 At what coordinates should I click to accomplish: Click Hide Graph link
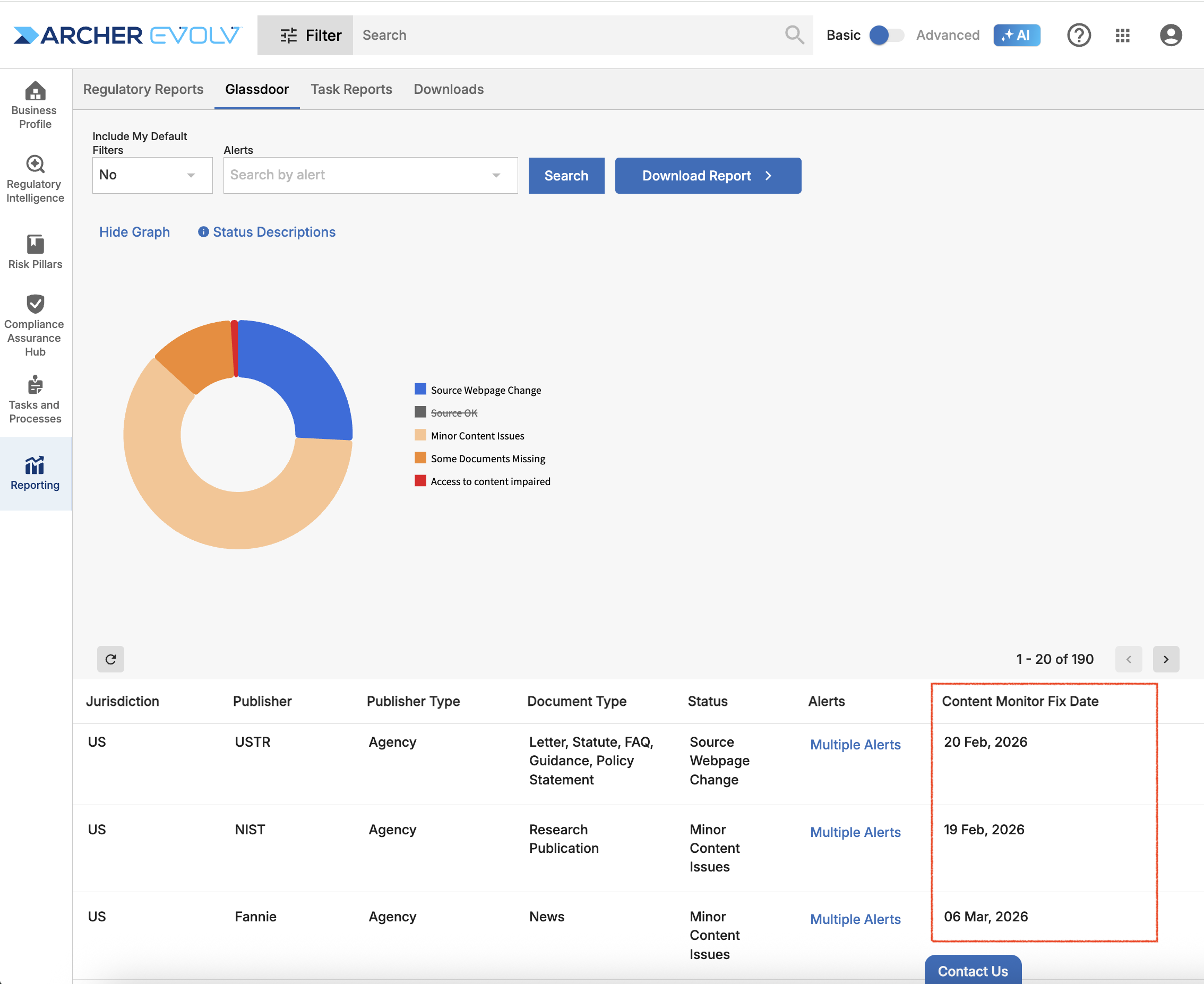tap(134, 232)
